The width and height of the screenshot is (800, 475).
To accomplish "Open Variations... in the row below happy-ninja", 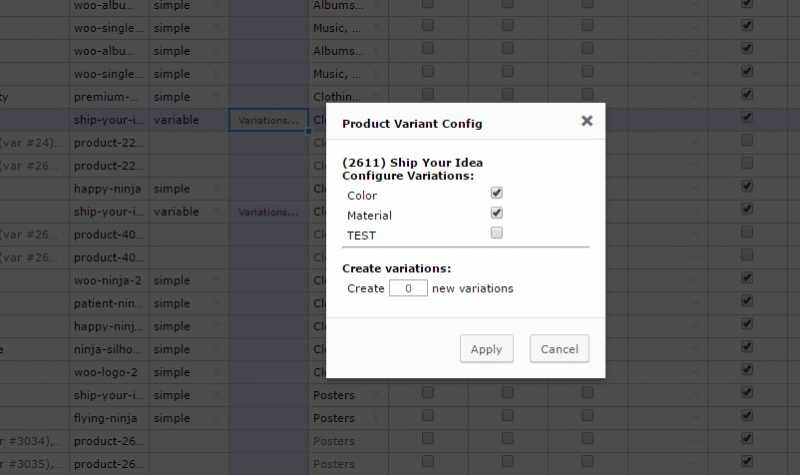I will click(x=268, y=212).
